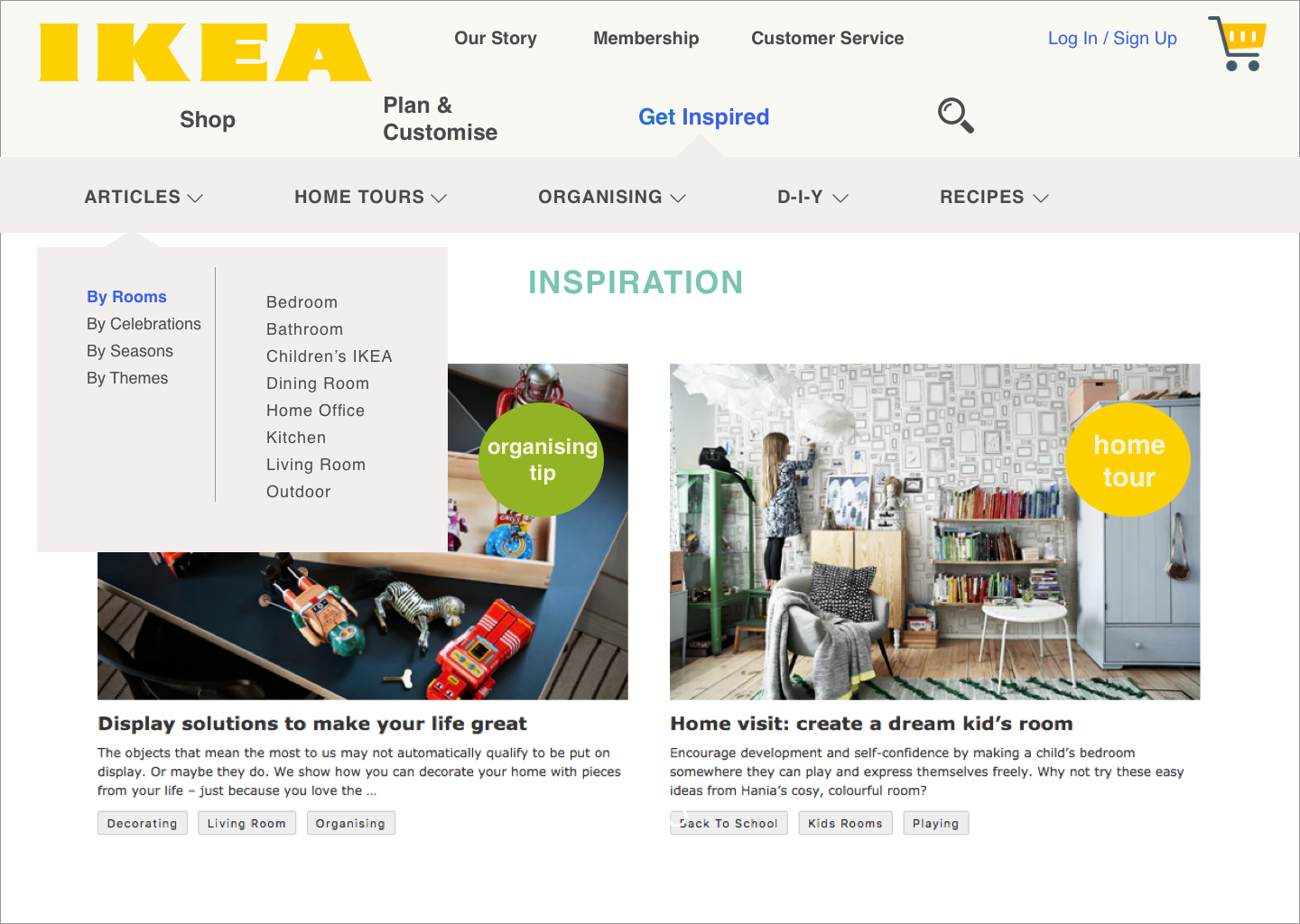
Task: Click the Decorating tag button
Action: tap(143, 823)
